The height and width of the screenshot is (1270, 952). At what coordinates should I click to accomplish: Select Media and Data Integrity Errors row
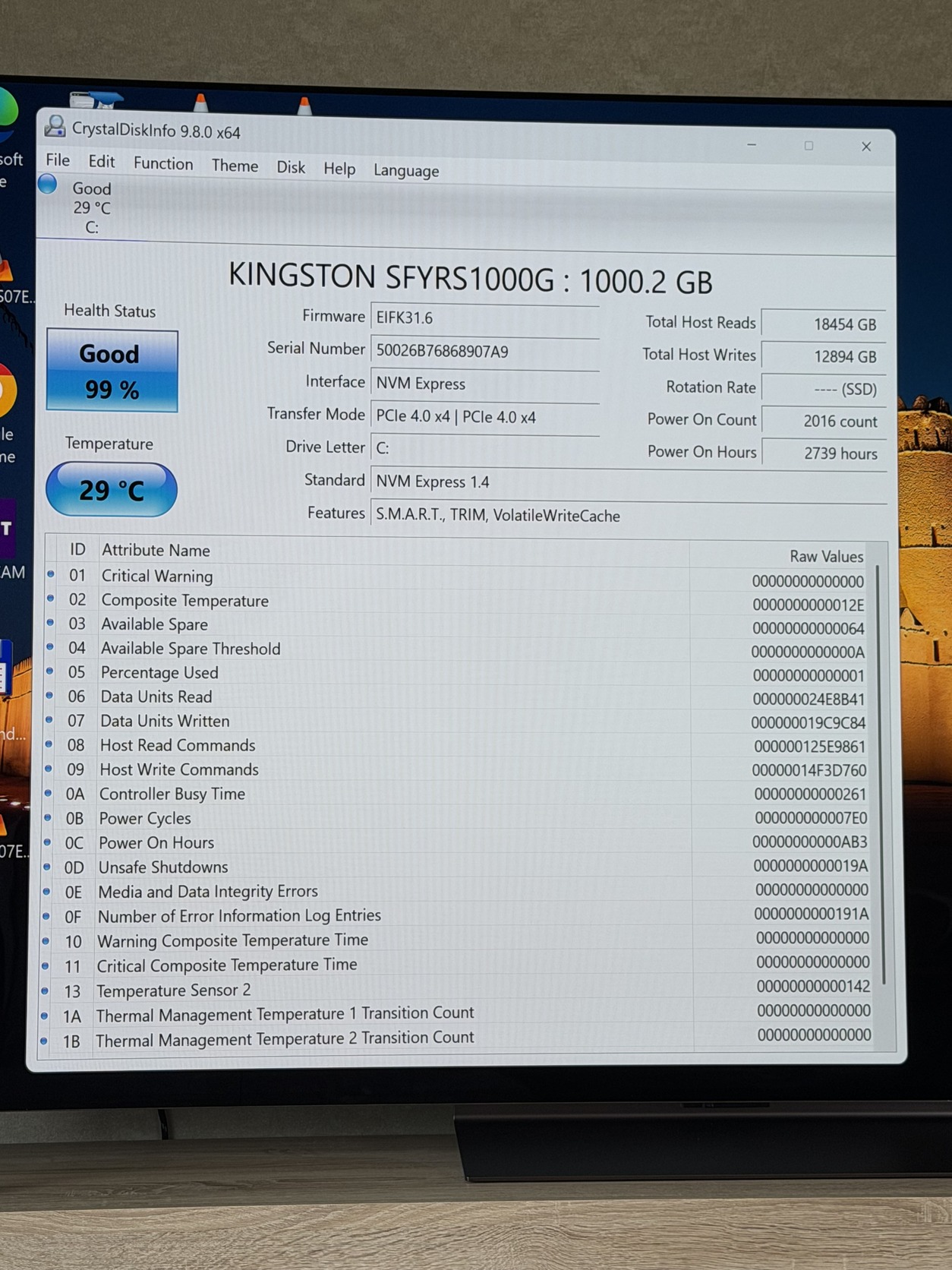[456, 890]
